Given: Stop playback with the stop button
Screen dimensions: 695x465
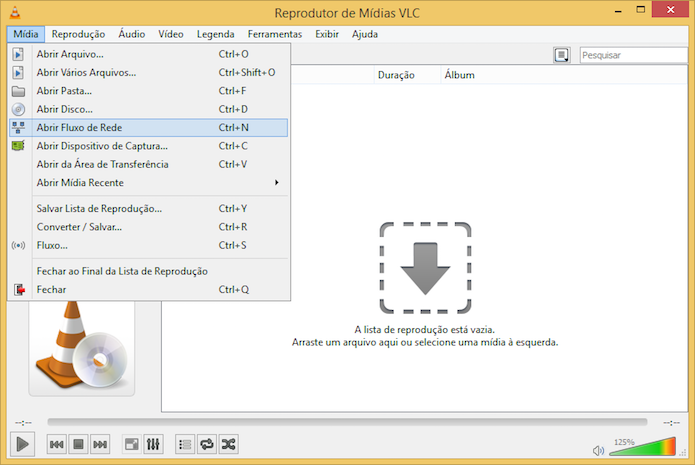Looking at the screenshot, I should [x=78, y=444].
